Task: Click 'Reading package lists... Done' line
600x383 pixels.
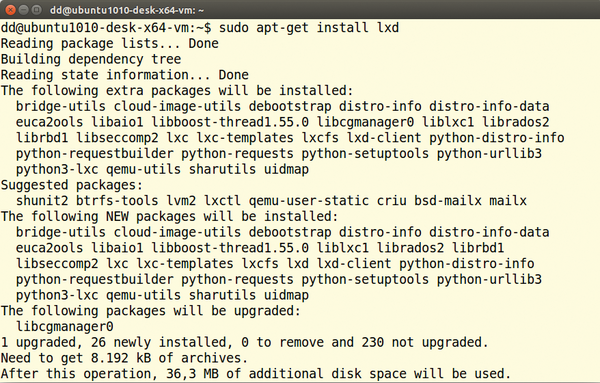Action: click(109, 43)
